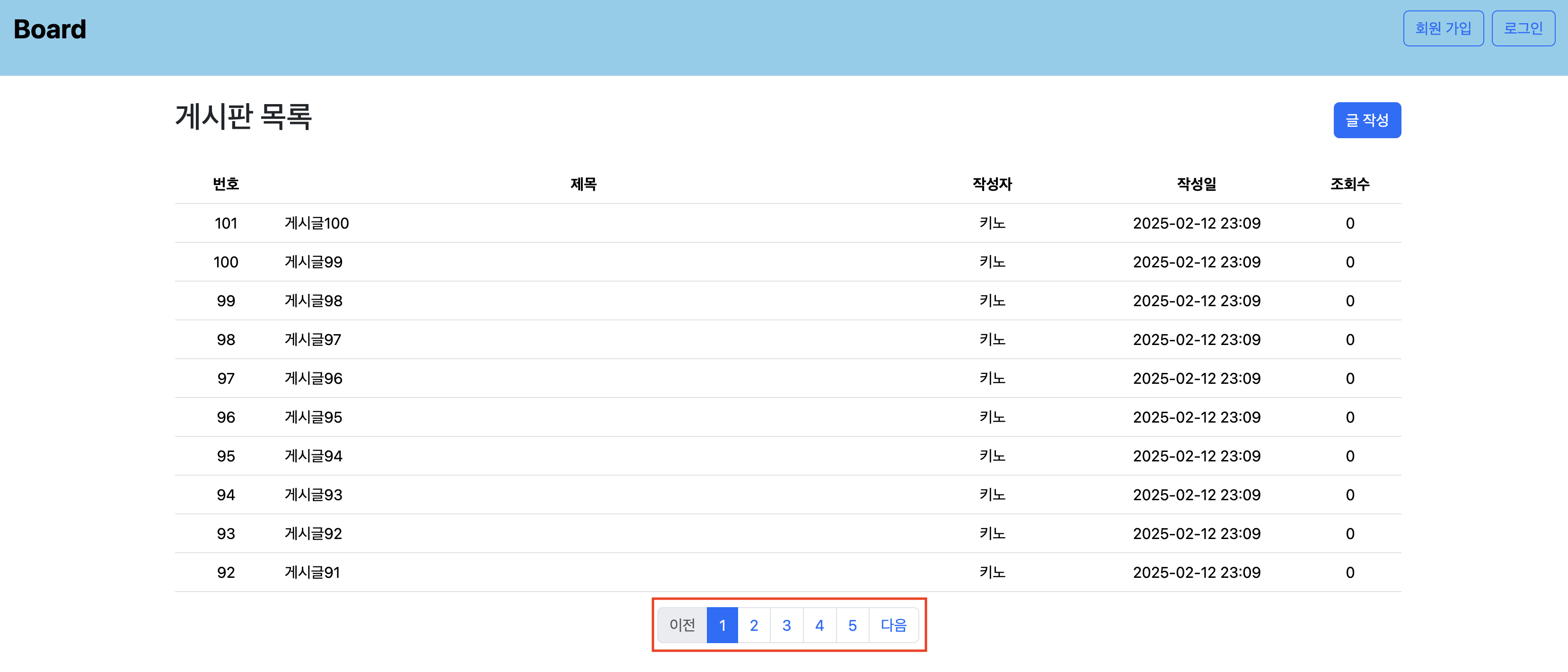Image resolution: width=1568 pixels, height=672 pixels.
Task: Open post titled 게시글98
Action: tap(314, 301)
